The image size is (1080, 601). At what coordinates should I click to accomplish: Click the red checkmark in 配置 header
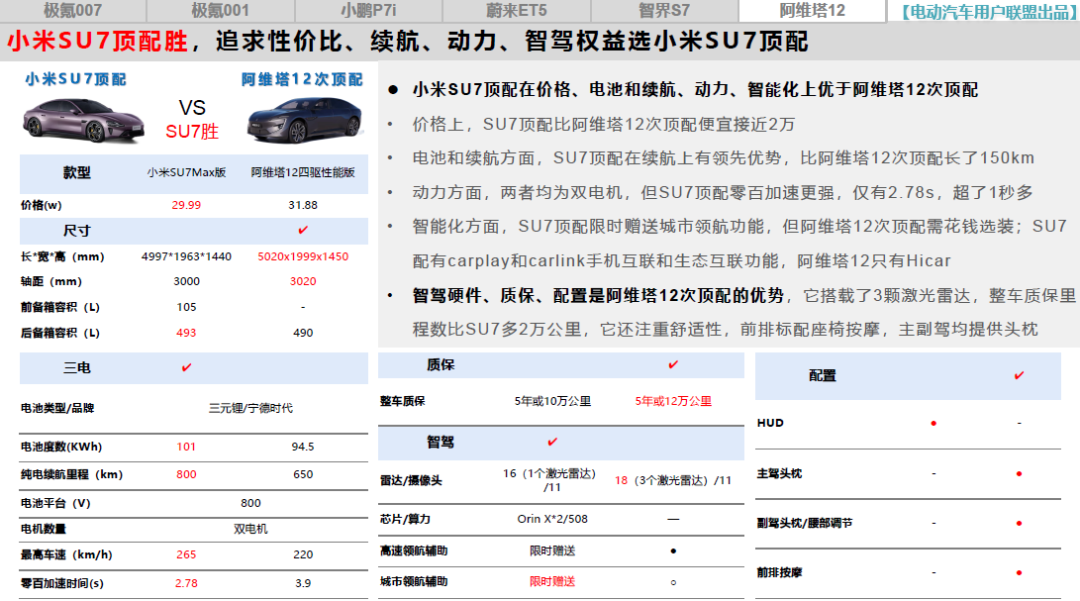(x=1019, y=375)
